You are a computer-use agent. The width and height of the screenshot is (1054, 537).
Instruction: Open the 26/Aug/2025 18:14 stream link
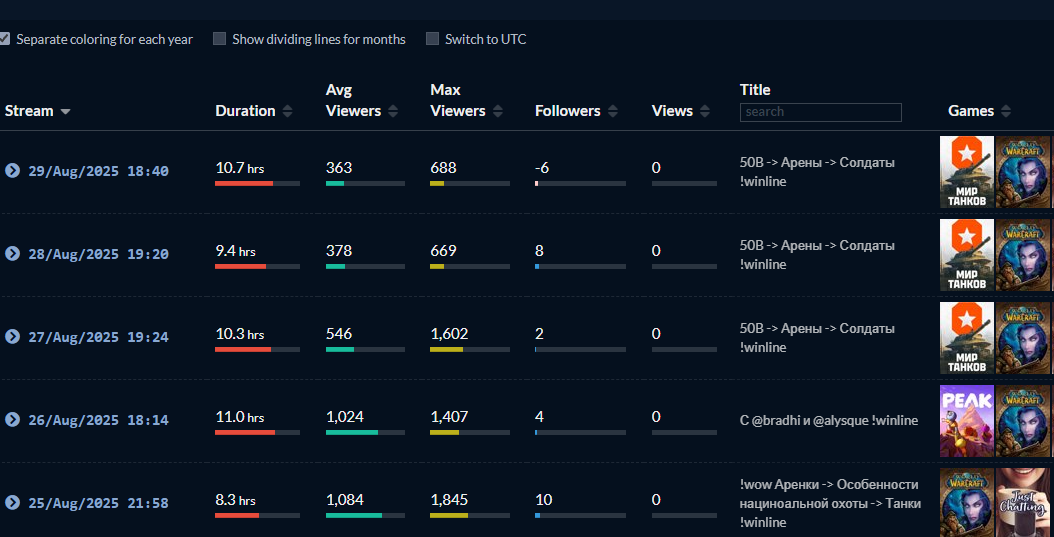[x=98, y=420]
